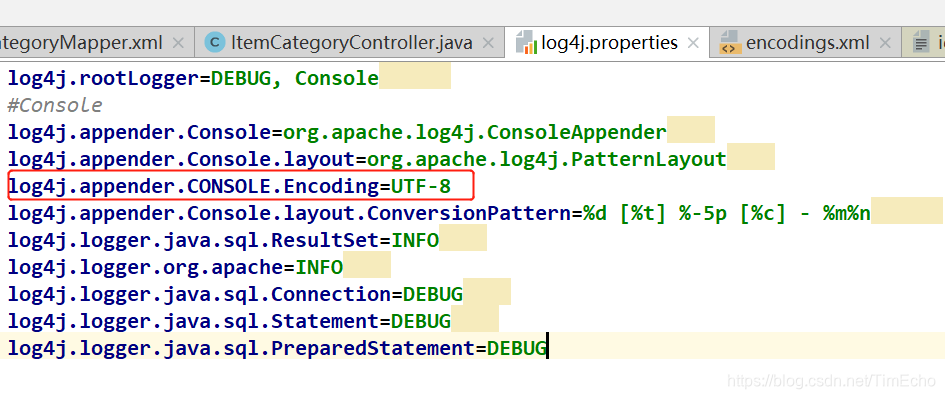Click the UTF-8 encoding value
The height and width of the screenshot is (399, 945).
(x=421, y=186)
